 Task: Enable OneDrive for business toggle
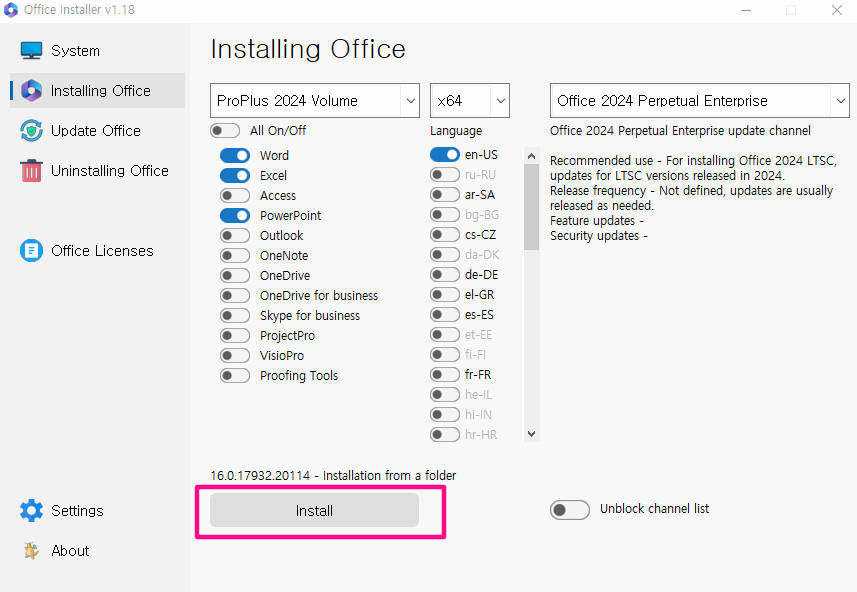pos(235,296)
